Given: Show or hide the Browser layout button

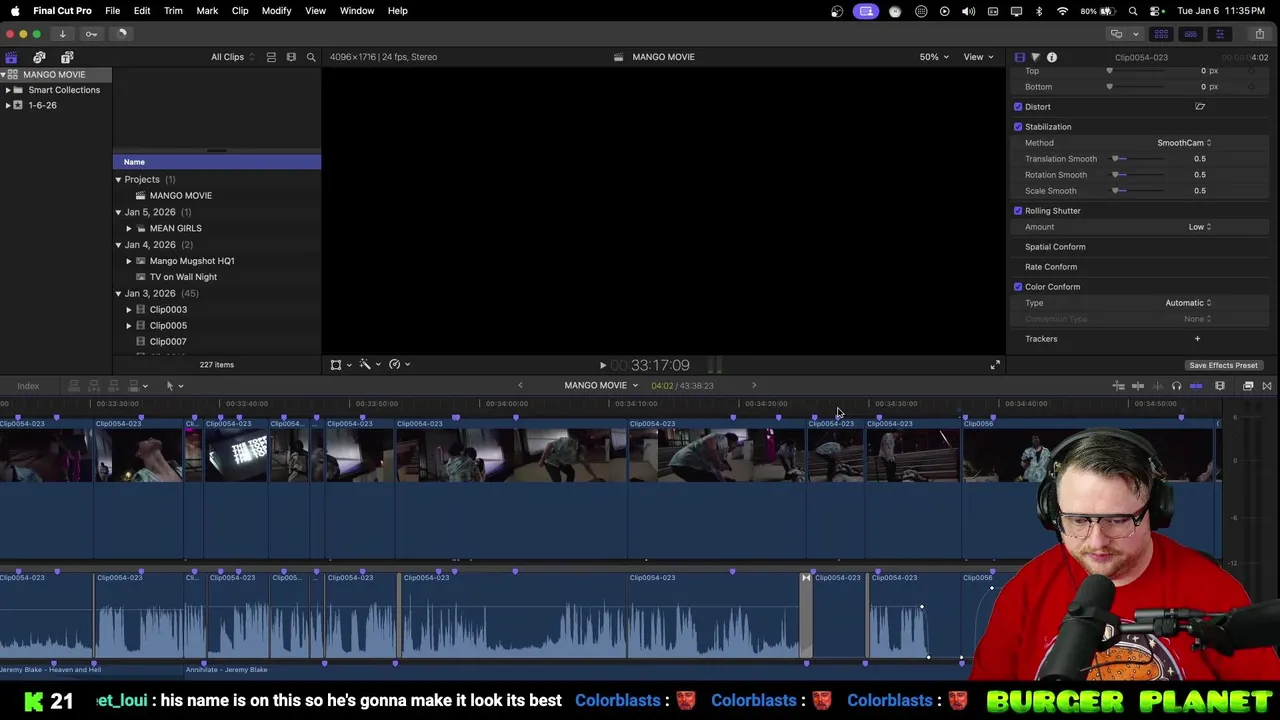Looking at the screenshot, I should 1161,34.
